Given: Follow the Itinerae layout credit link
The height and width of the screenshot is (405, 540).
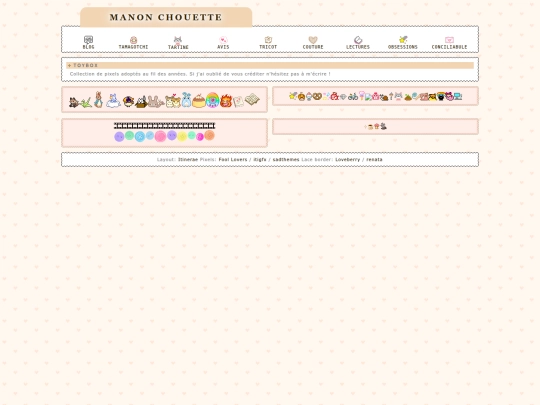Looking at the screenshot, I should click(188, 159).
